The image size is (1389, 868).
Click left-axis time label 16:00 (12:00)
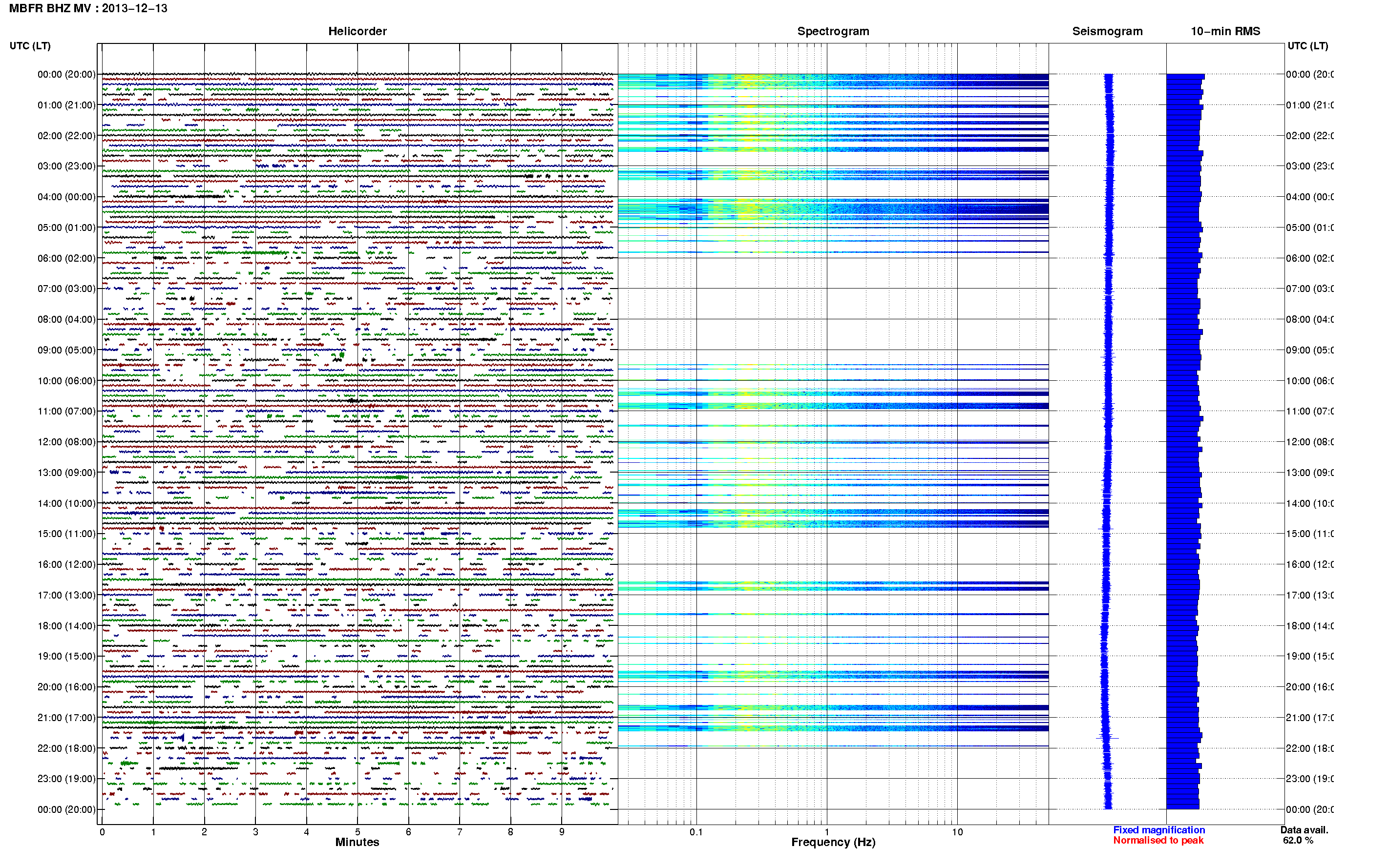(66, 564)
